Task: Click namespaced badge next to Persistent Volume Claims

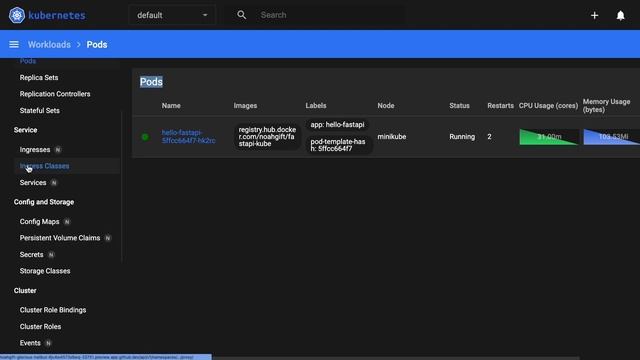Action: (108, 238)
